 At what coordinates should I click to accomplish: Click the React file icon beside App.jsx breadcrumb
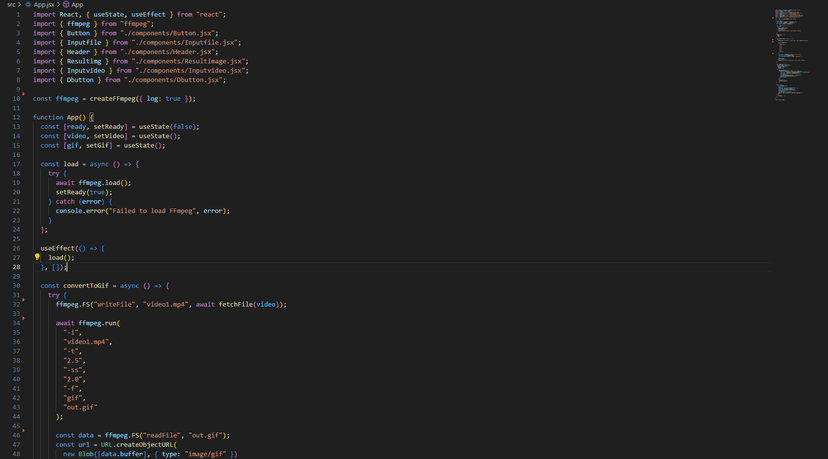[28, 5]
